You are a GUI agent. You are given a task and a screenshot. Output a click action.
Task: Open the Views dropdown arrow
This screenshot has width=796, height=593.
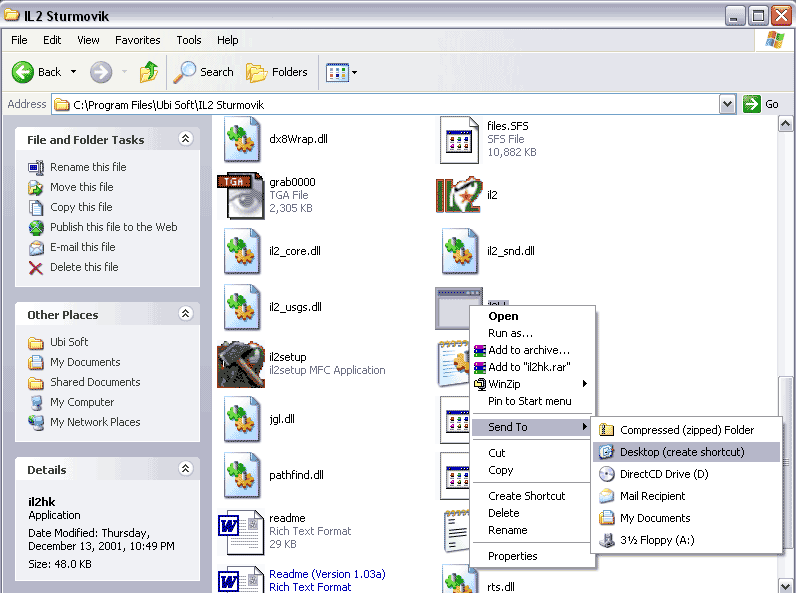click(x=354, y=73)
